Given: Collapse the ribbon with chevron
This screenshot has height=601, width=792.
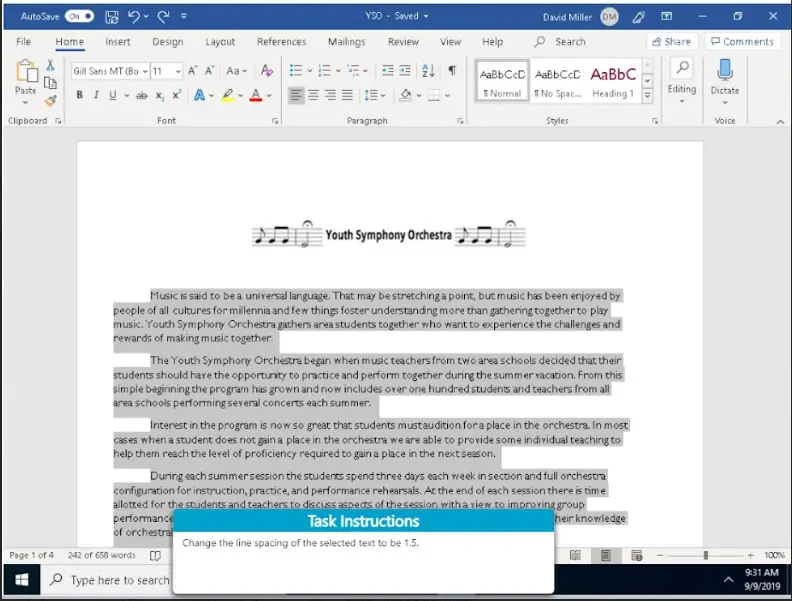Looking at the screenshot, I should click(780, 122).
